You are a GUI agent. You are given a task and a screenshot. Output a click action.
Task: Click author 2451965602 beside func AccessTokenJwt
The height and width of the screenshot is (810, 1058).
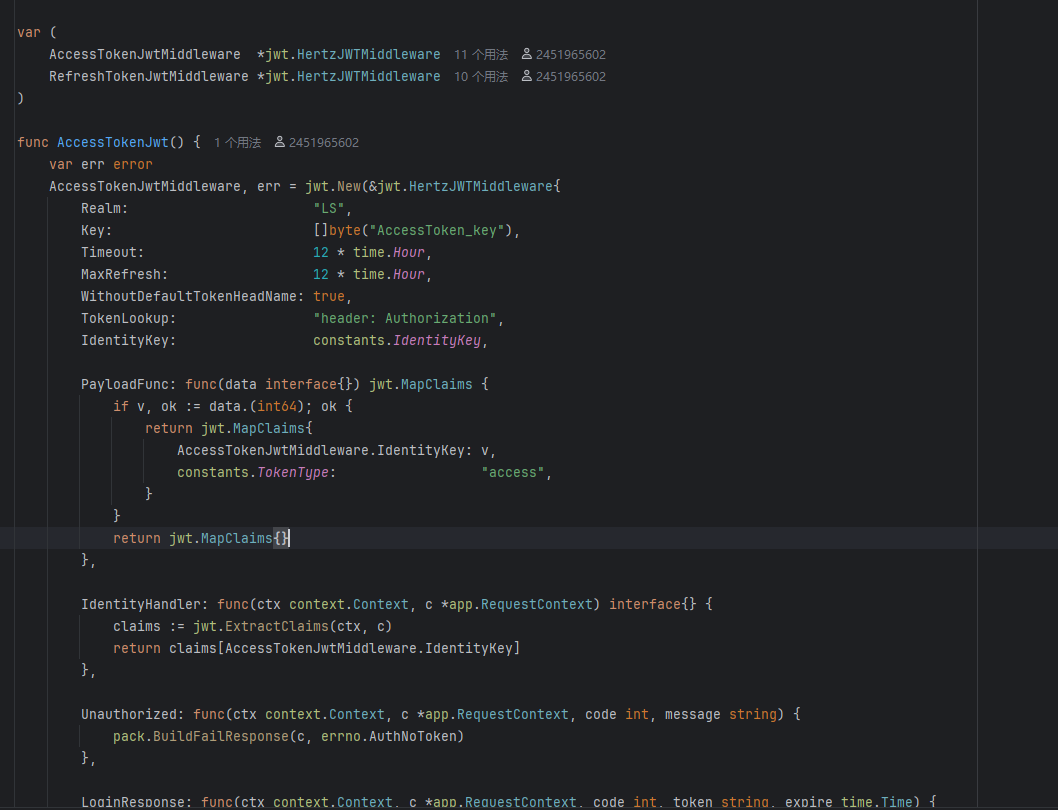point(324,143)
